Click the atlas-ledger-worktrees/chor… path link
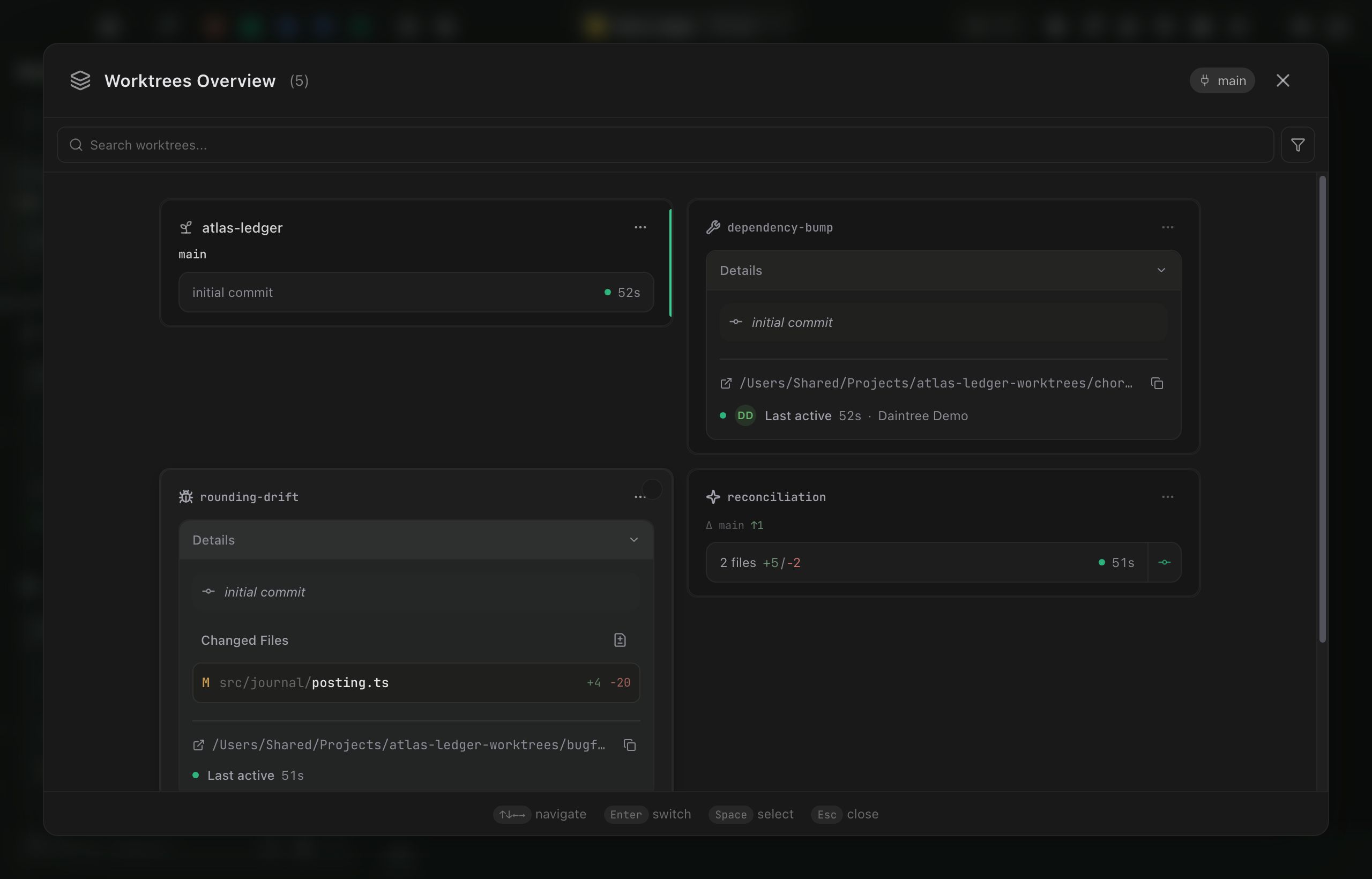 (x=935, y=383)
